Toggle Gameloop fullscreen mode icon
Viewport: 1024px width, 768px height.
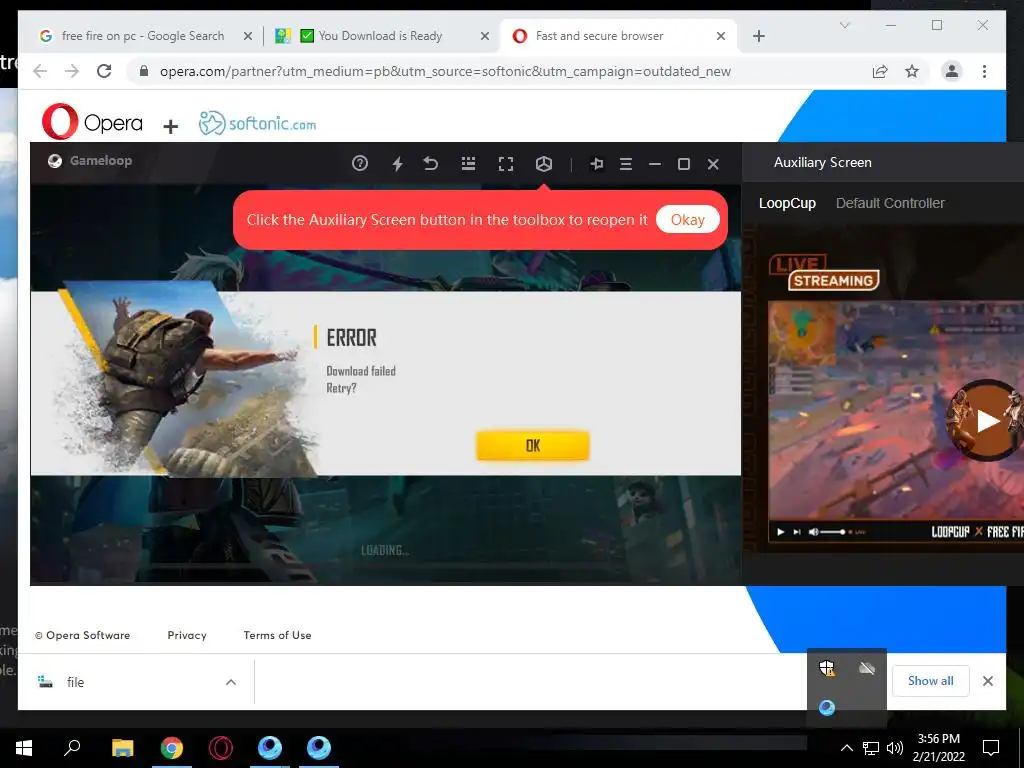pos(505,163)
